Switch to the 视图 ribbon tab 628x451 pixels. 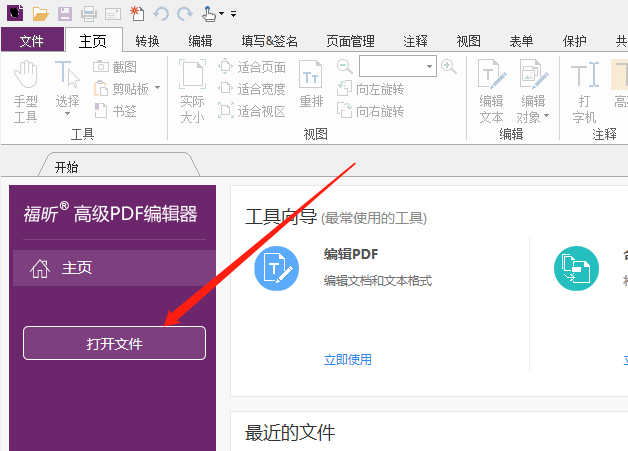click(468, 41)
